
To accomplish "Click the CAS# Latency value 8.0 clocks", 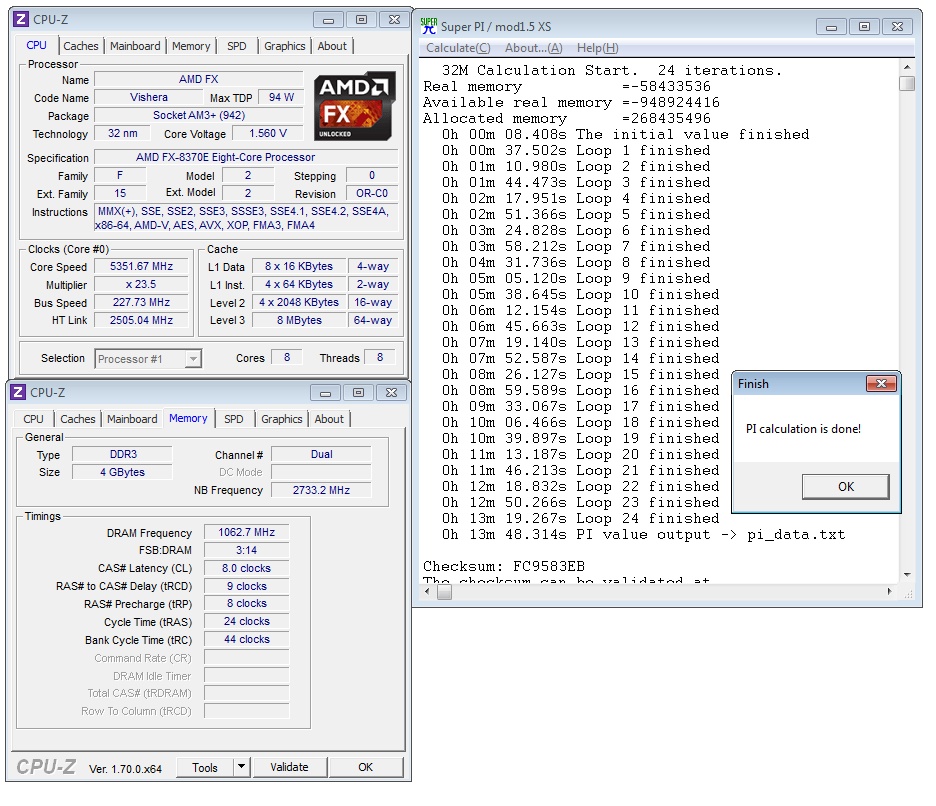I will pyautogui.click(x=247, y=568).
